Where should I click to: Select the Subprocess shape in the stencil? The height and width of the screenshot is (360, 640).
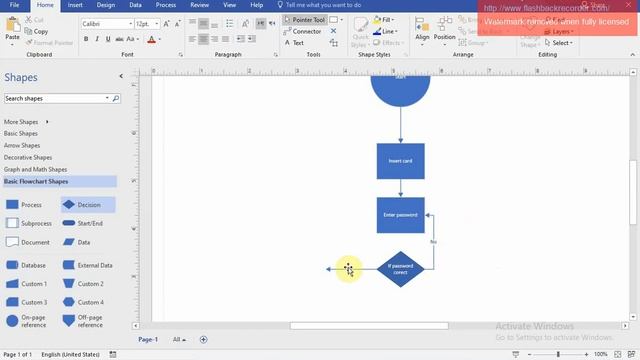(29, 223)
